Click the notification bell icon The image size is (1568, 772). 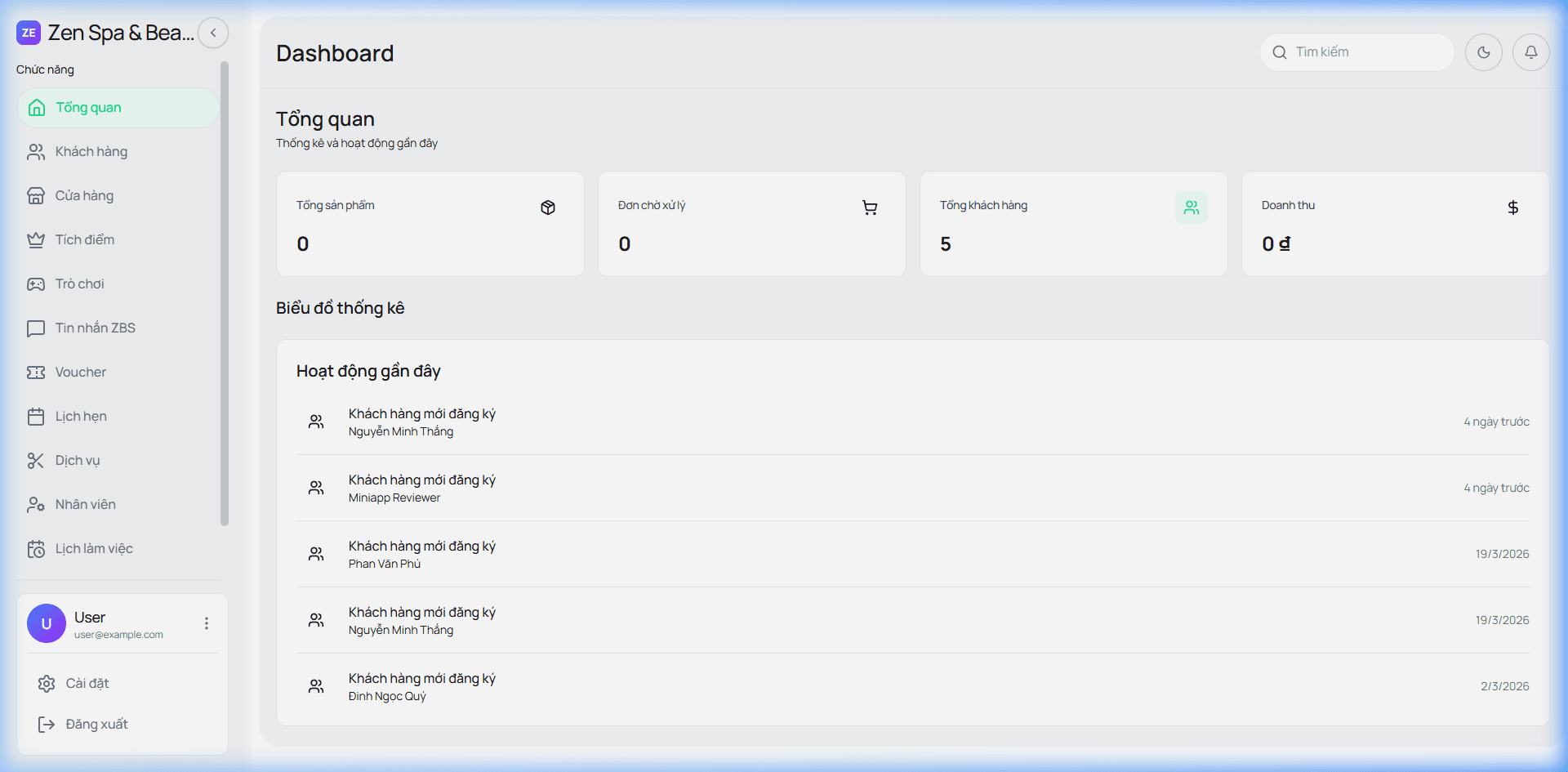point(1530,52)
